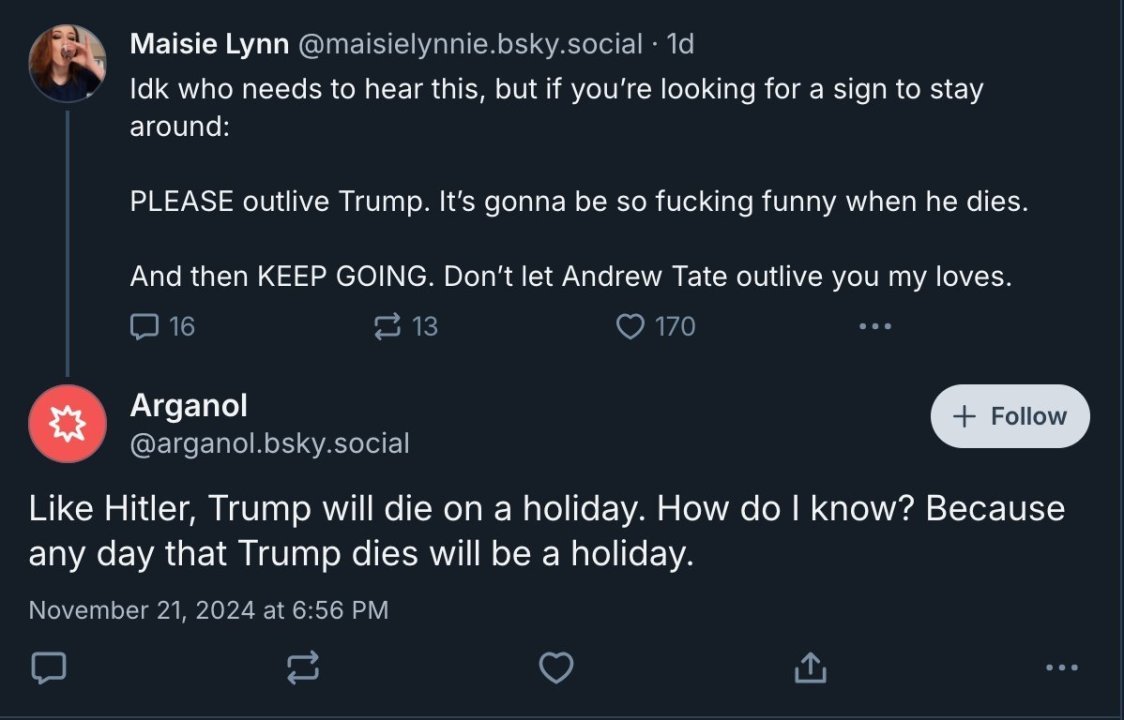Click Arganol's red avatar icon
Viewport: 1124px width, 720px height.
[x=67, y=424]
